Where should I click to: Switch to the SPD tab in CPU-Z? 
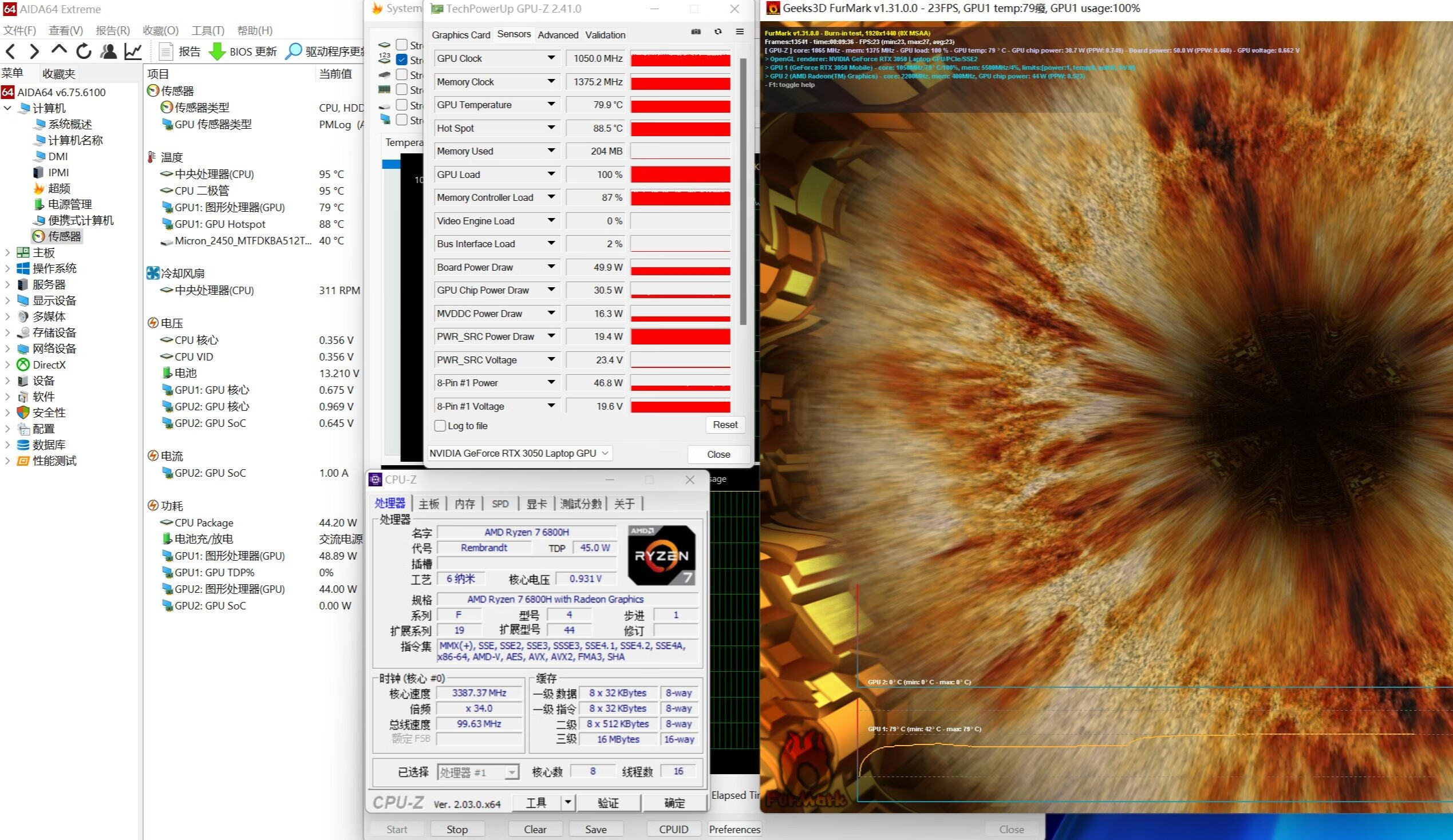(x=499, y=503)
